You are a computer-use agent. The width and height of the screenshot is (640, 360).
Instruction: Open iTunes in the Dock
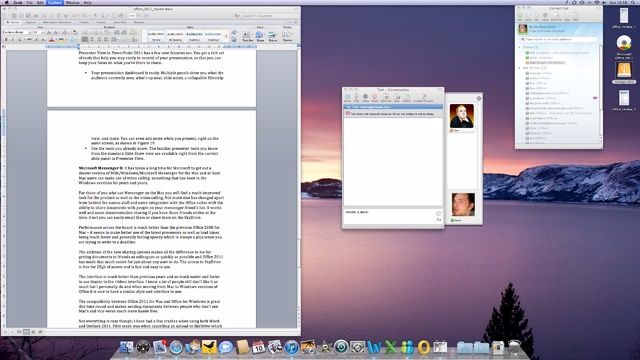point(291,347)
